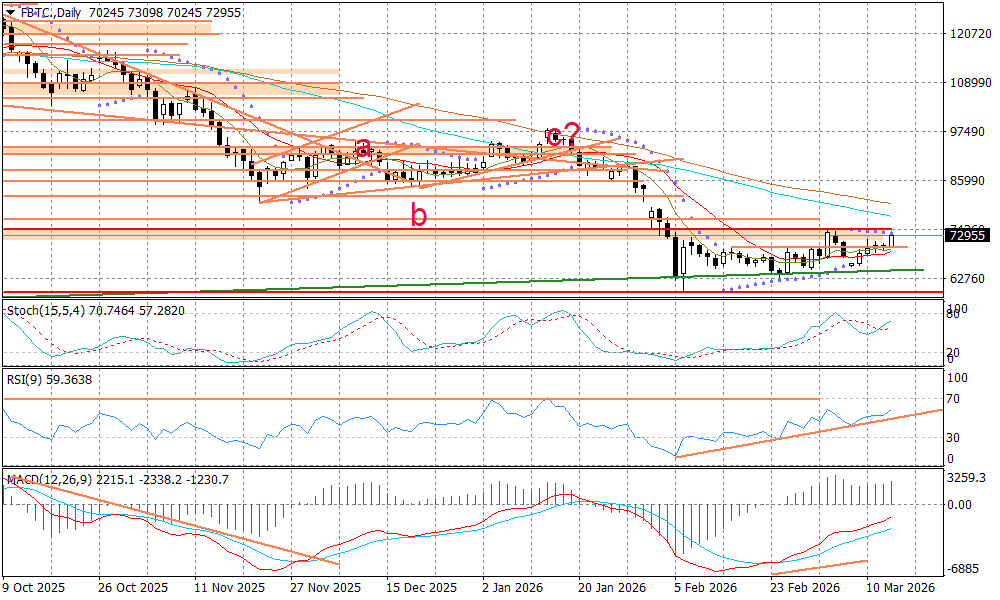Open the chart menu triangle beside FBTC
1000x600 pixels.
[x=9, y=12]
